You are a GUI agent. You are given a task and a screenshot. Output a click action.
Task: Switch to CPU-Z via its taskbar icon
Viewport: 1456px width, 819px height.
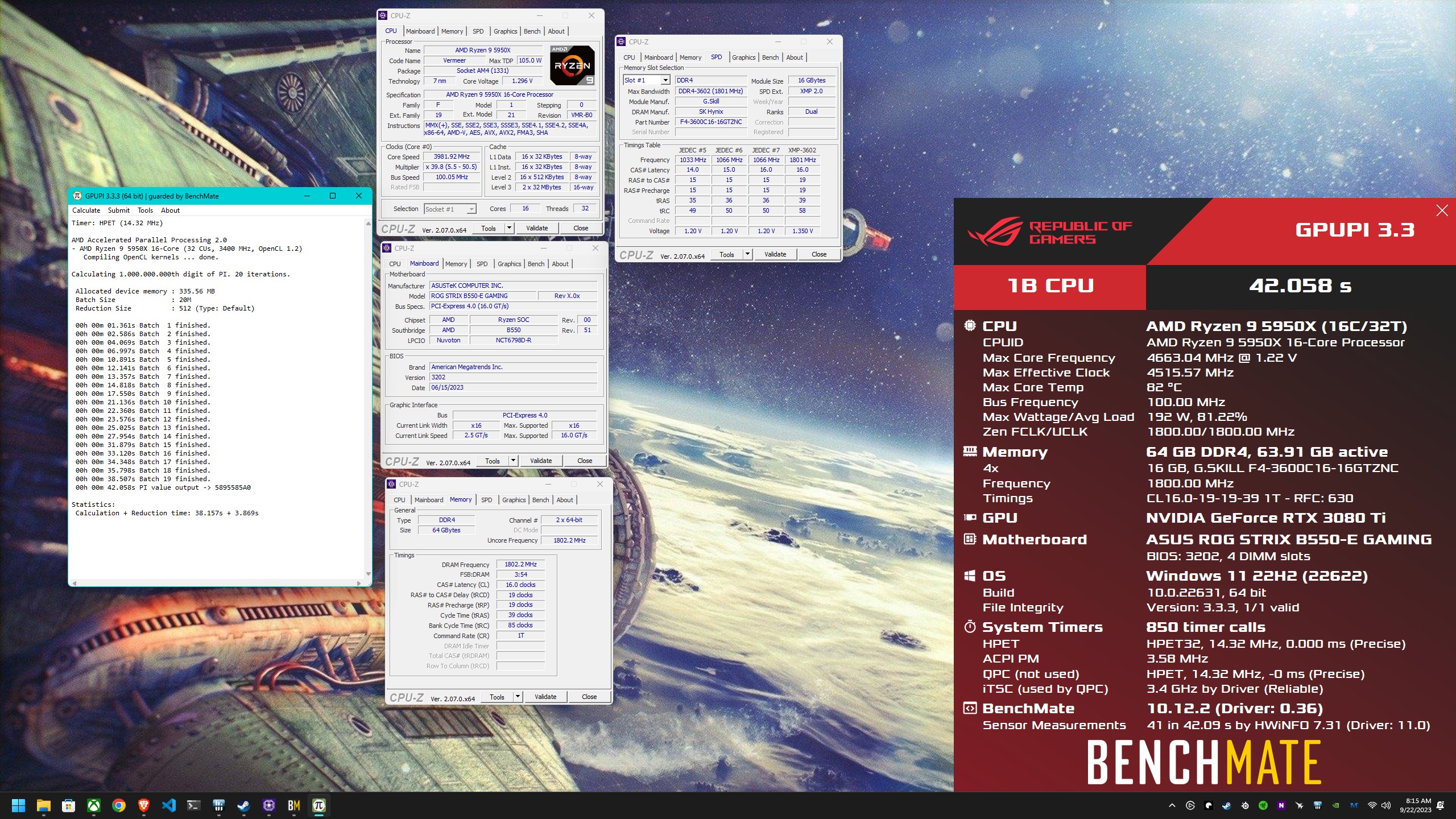[269, 805]
